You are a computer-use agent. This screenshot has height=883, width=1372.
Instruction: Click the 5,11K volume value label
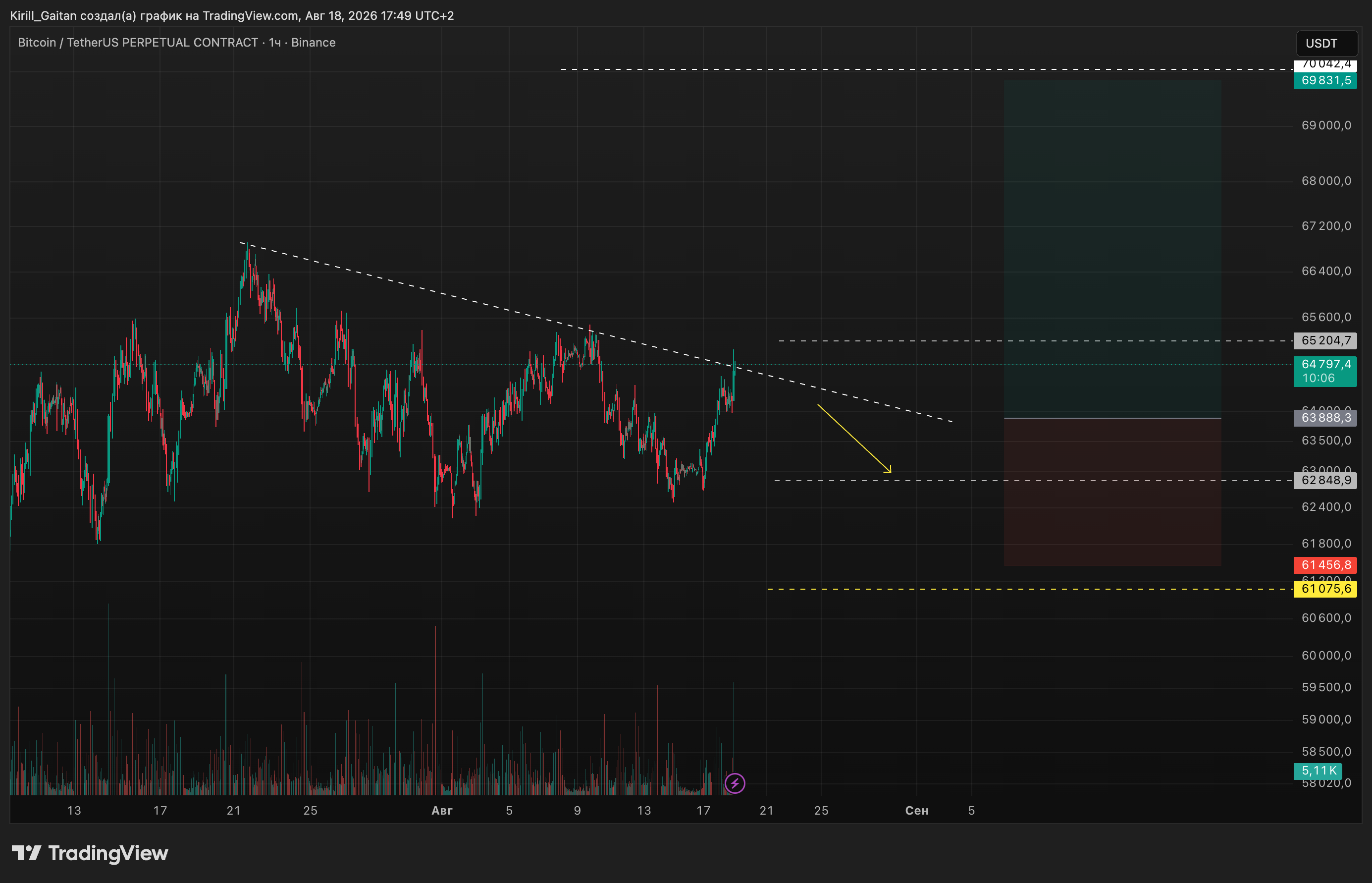[1318, 771]
